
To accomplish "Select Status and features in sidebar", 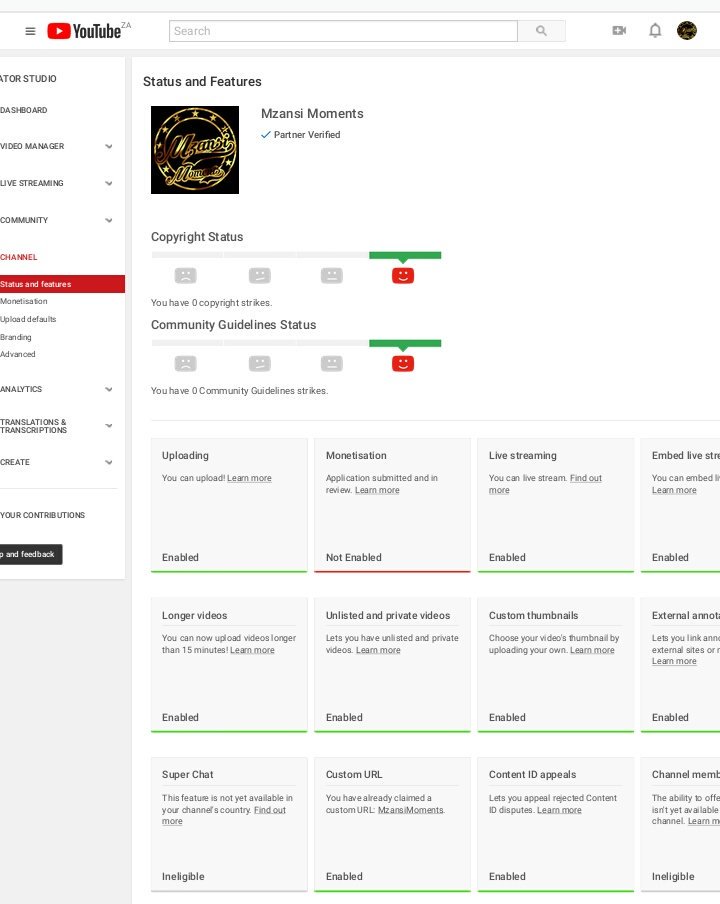I will pos(62,284).
